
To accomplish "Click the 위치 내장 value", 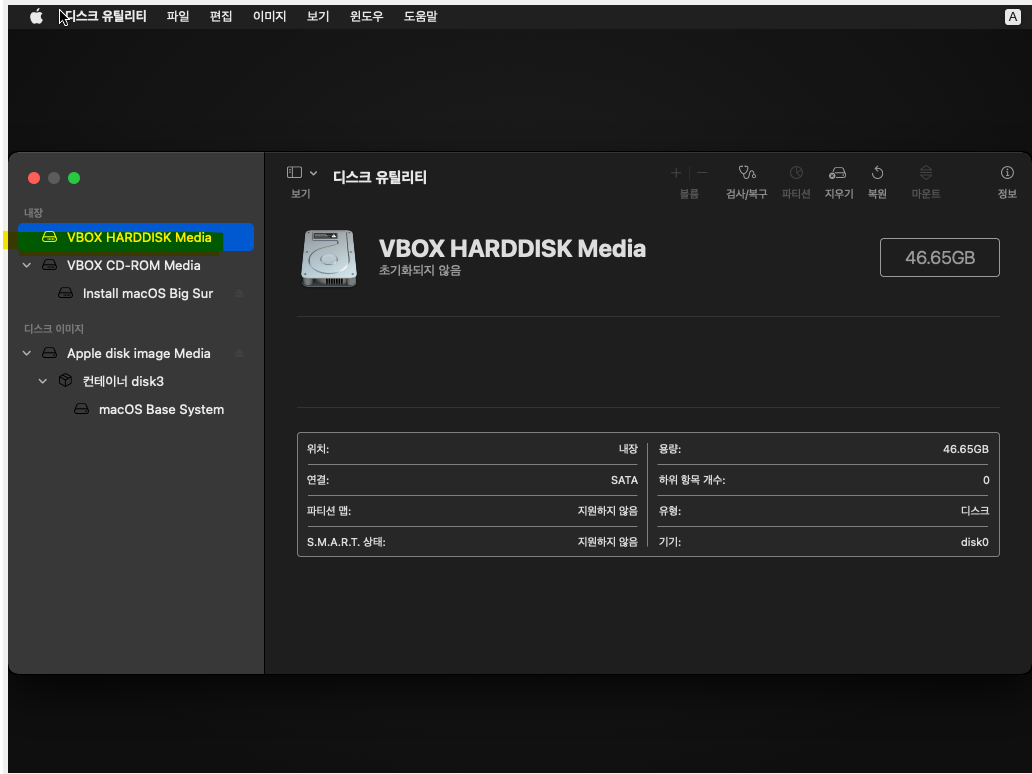I will click(628, 449).
